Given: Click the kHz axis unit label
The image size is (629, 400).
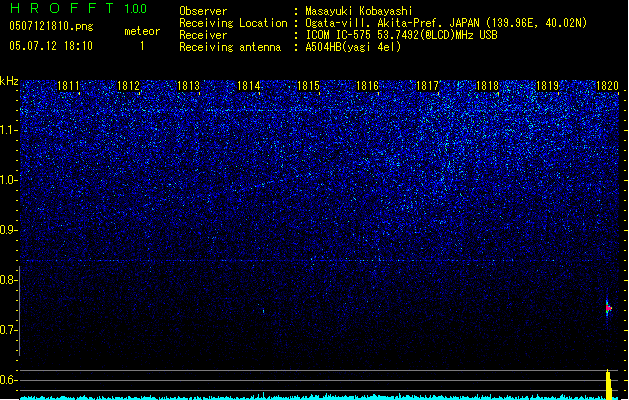Looking at the screenshot, I should [x=9, y=81].
